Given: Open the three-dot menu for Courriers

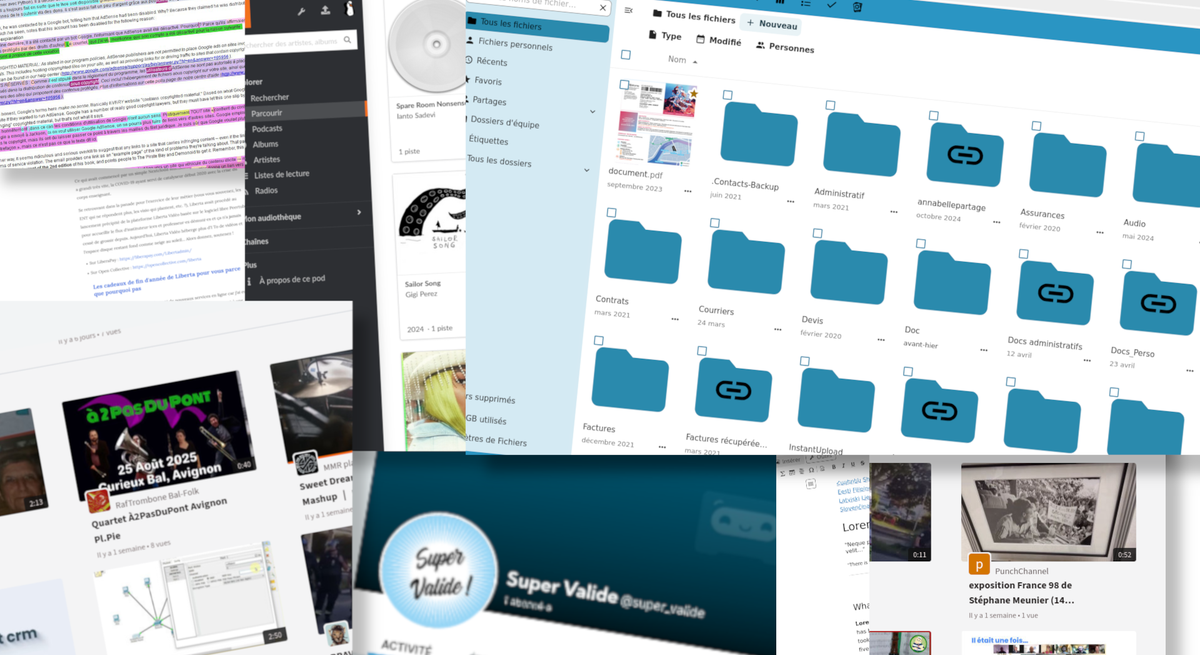Looking at the screenshot, I should click(x=778, y=329).
